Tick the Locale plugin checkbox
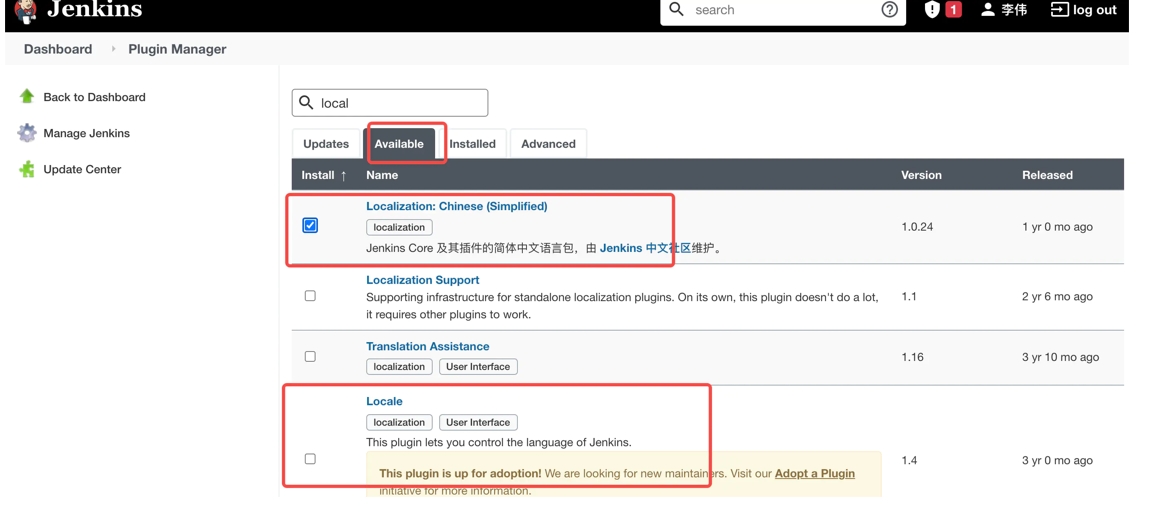This screenshot has height=531, width=1151. (310, 459)
